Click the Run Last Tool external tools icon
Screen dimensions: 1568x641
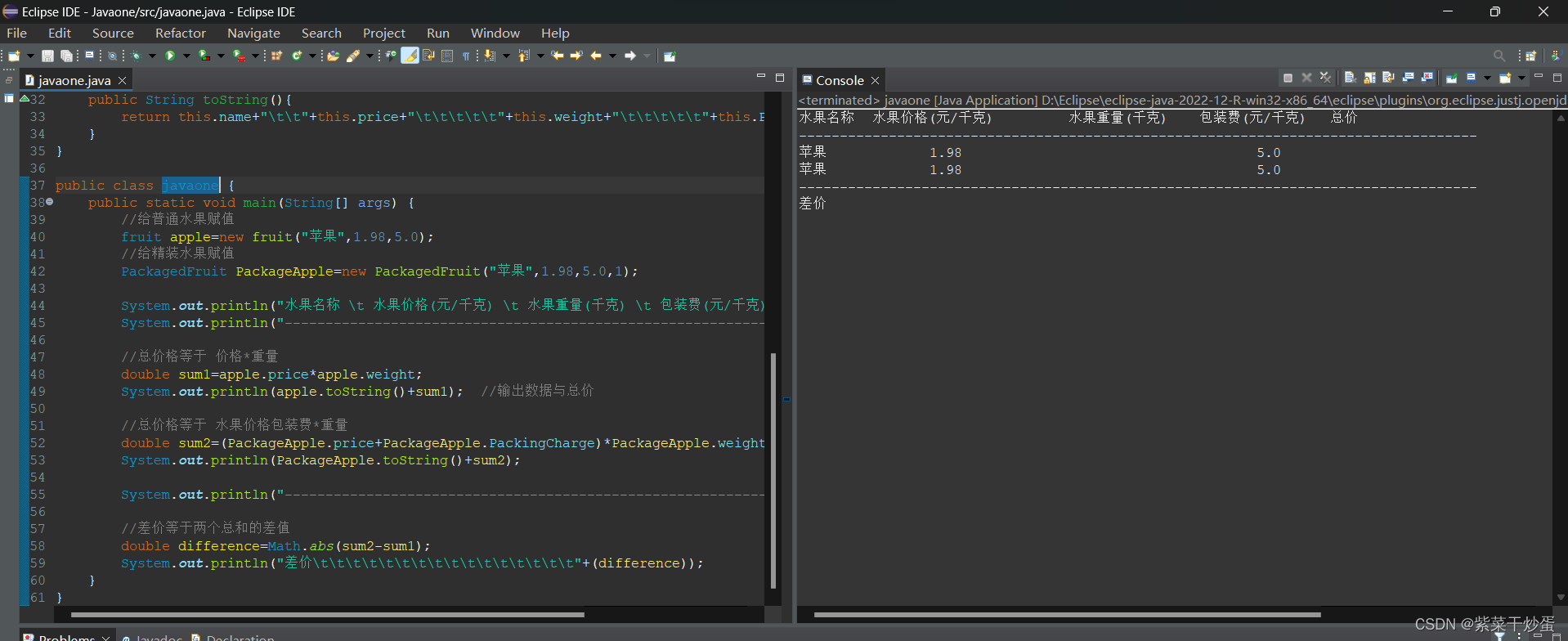click(239, 56)
